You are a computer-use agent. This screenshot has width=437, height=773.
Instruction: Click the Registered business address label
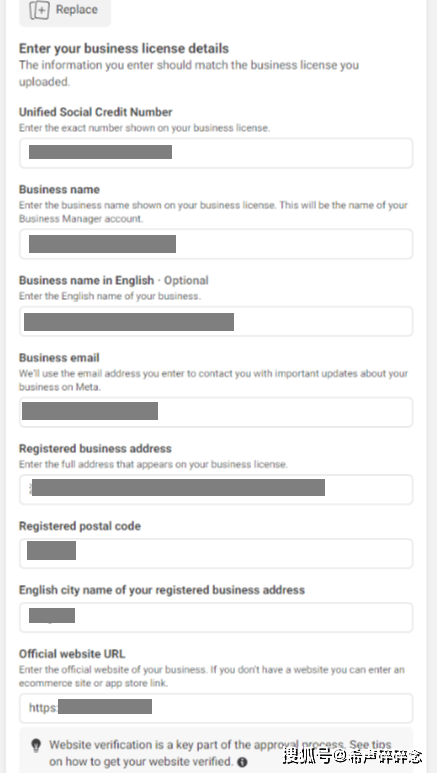[95, 449]
